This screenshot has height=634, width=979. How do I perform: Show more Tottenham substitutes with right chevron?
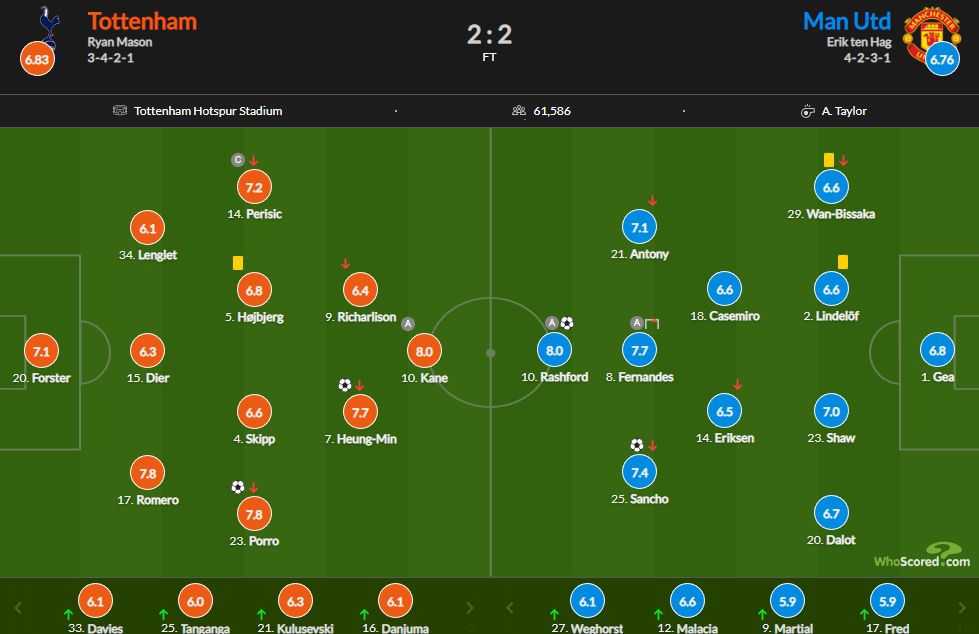[470, 608]
